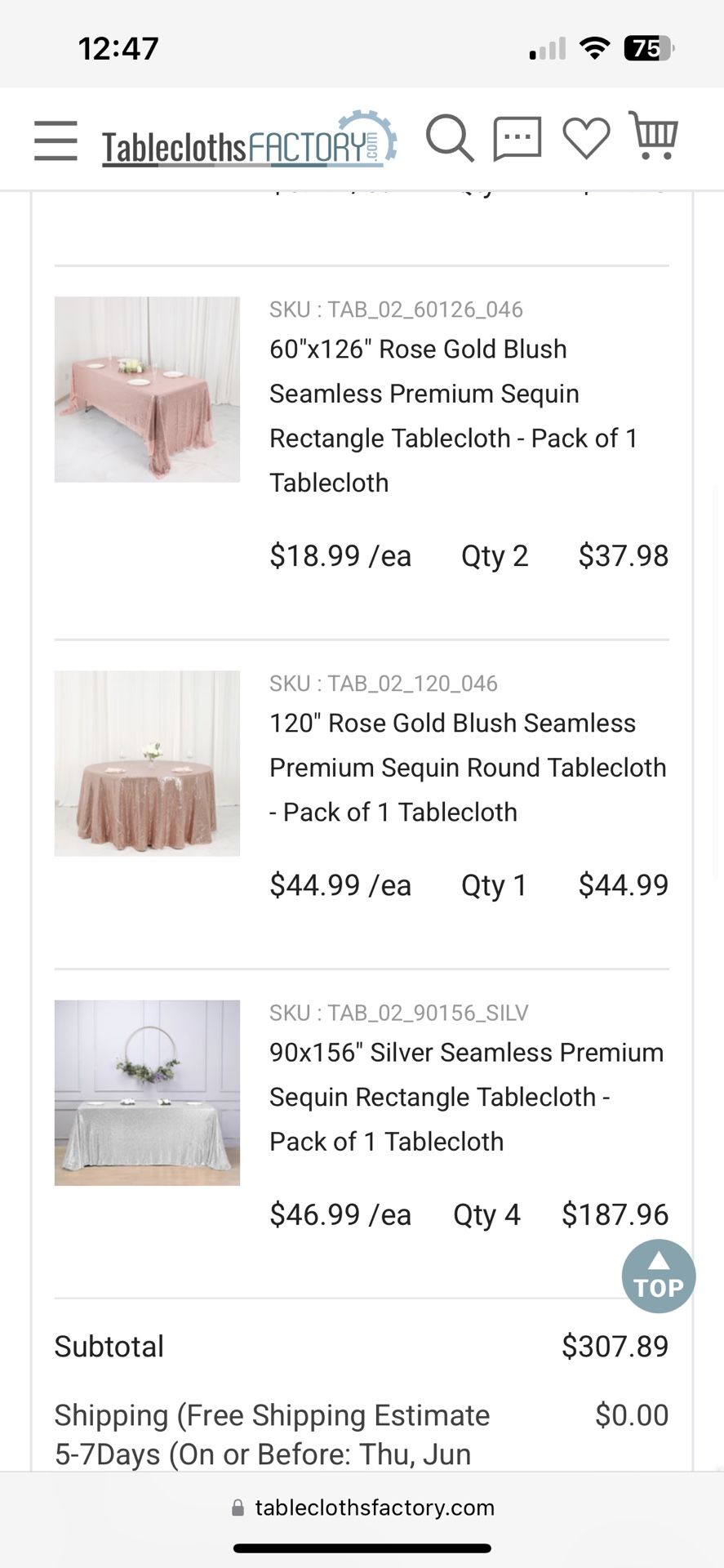The width and height of the screenshot is (724, 1568).
Task: Tap SKU TAB_02_90156_SILV text
Action: [398, 1013]
